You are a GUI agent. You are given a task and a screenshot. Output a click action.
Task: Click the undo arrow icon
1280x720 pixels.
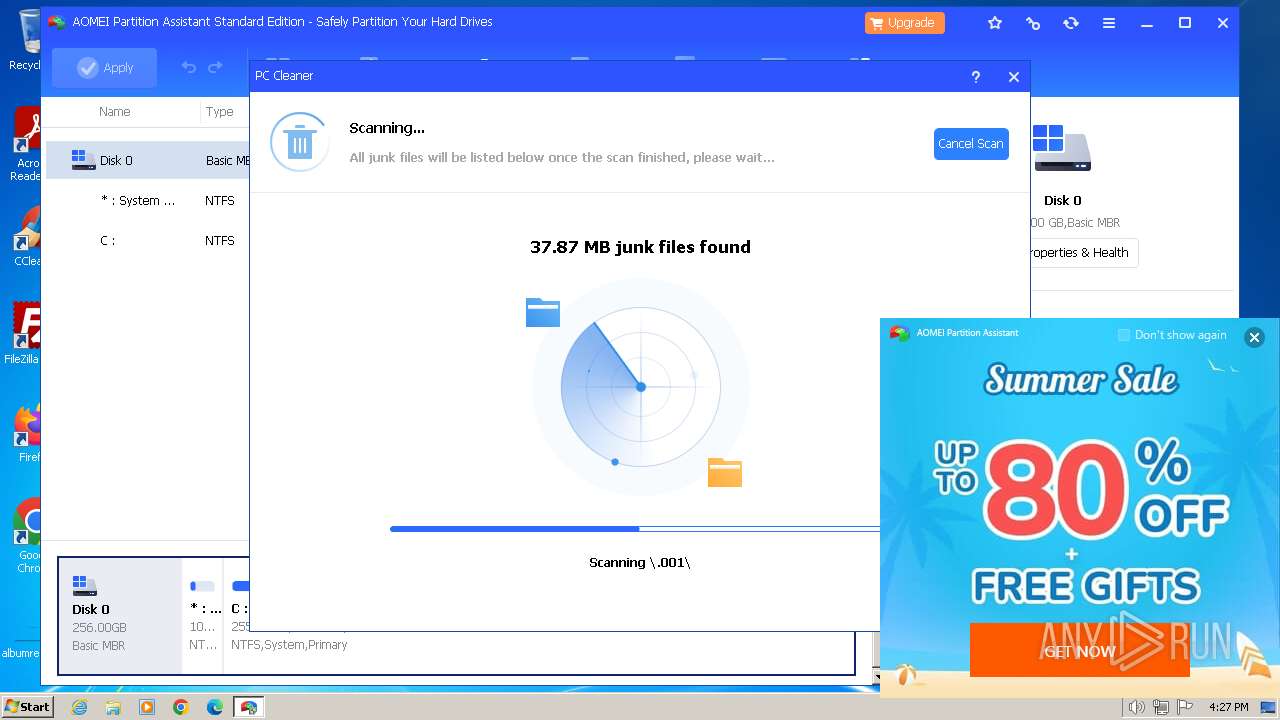point(188,67)
